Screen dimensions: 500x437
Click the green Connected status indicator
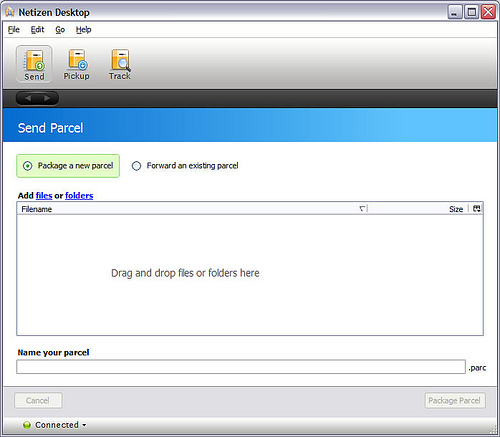coord(27,425)
